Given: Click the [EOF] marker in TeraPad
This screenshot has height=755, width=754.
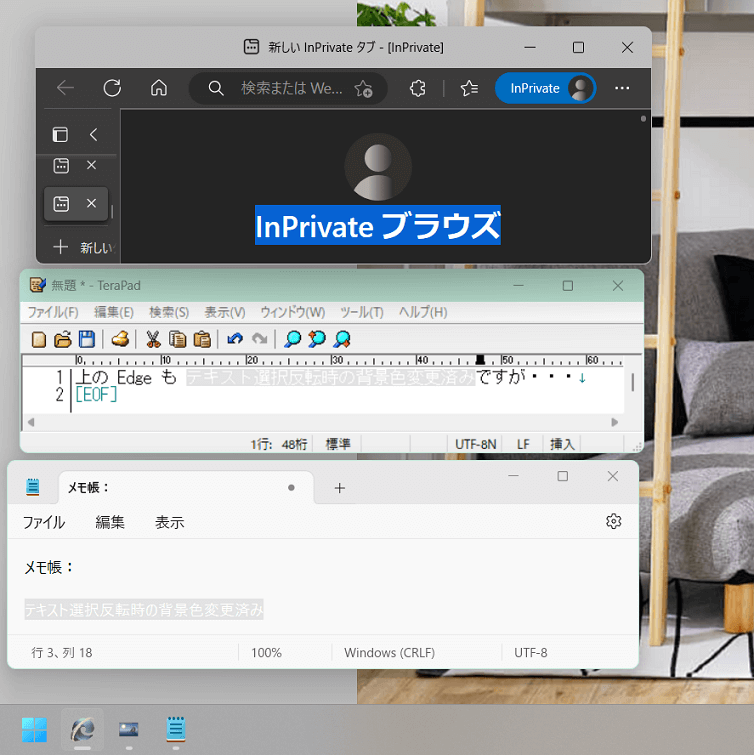Looking at the screenshot, I should point(96,395).
